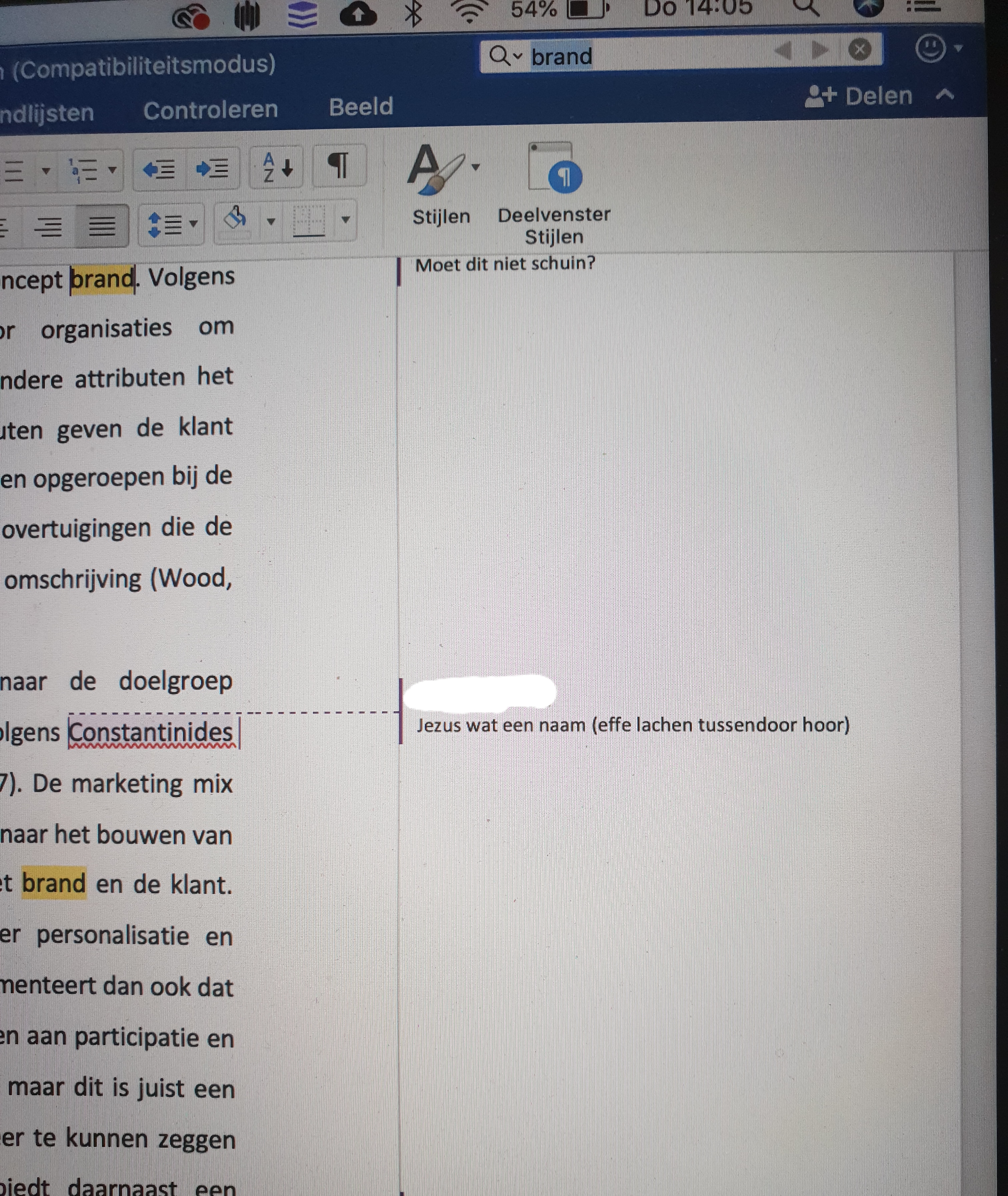Click the smiley feedback icon
The height and width of the screenshot is (1196, 1008).
pos(930,48)
